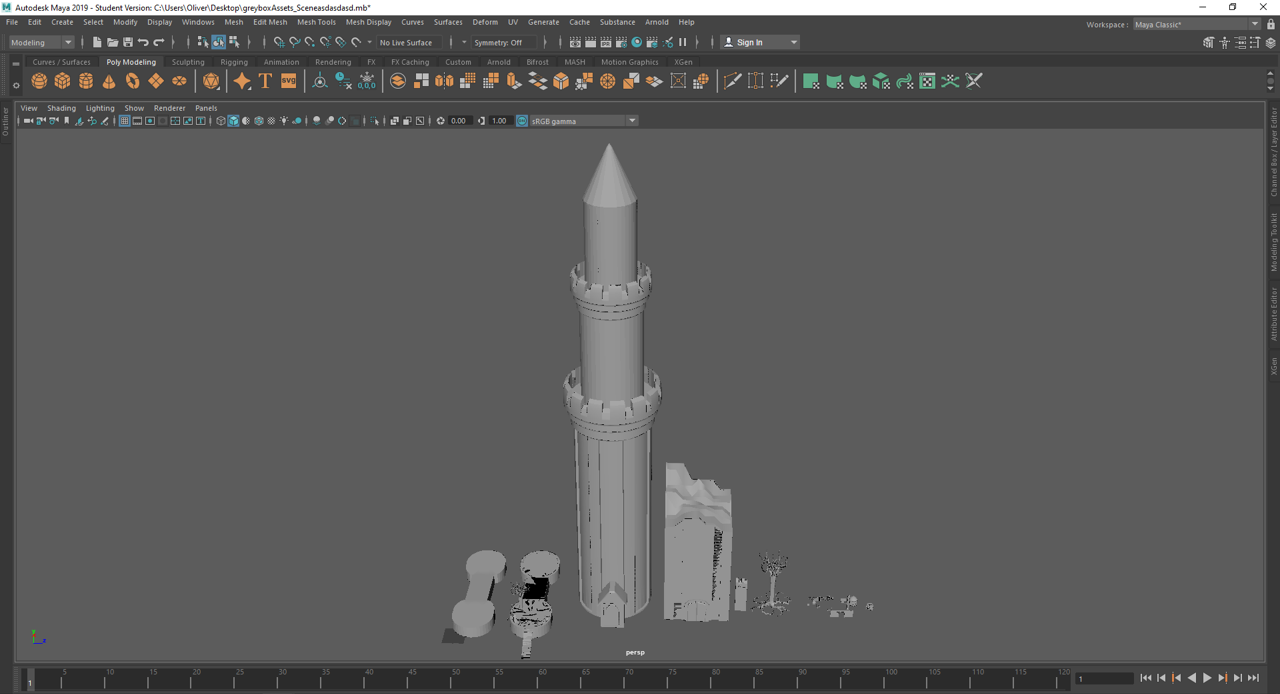The height and width of the screenshot is (694, 1280).
Task: Create a polygon sphere from the shelf
Action: pos(39,81)
